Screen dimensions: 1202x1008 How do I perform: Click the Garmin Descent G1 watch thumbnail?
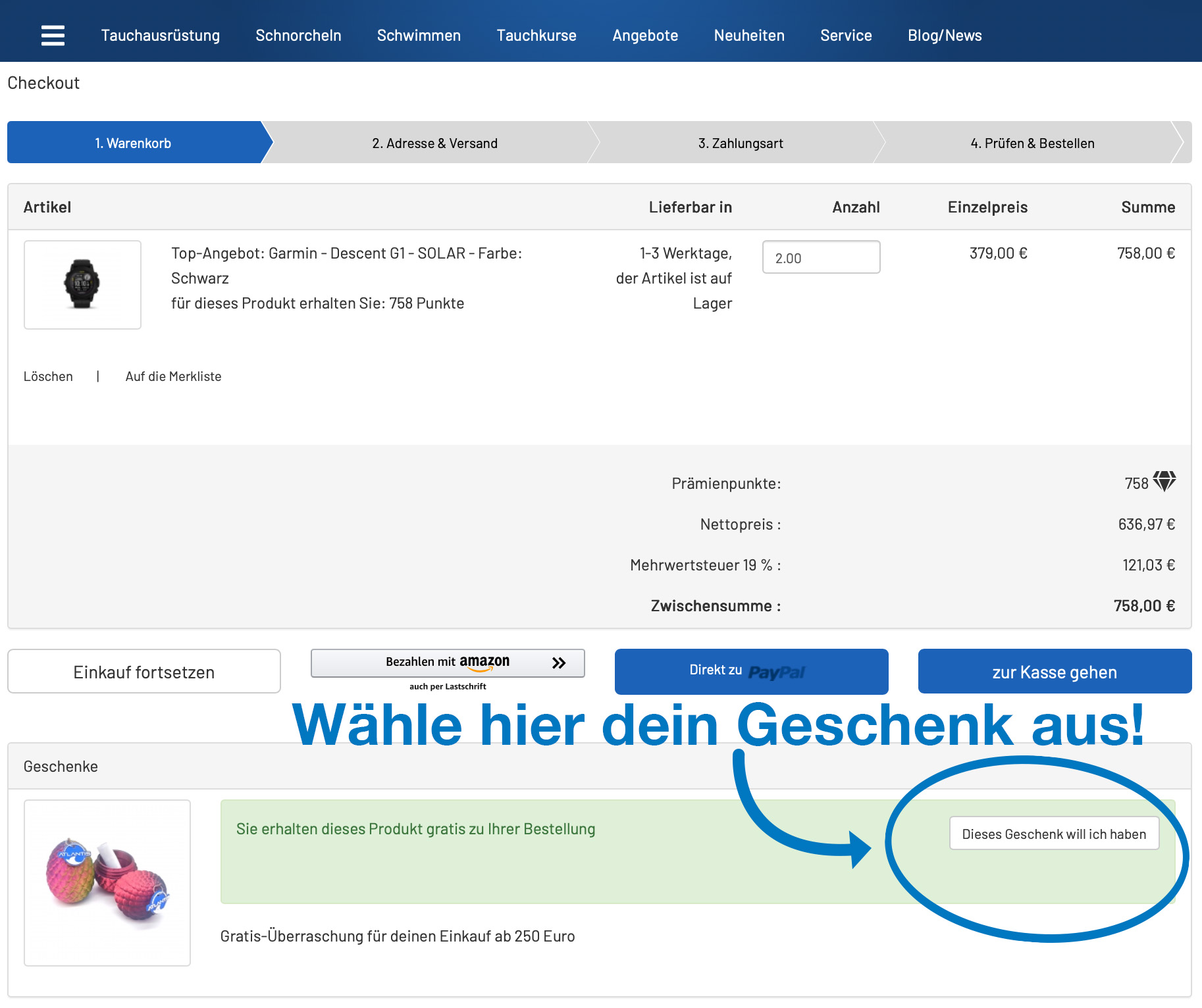pos(82,284)
